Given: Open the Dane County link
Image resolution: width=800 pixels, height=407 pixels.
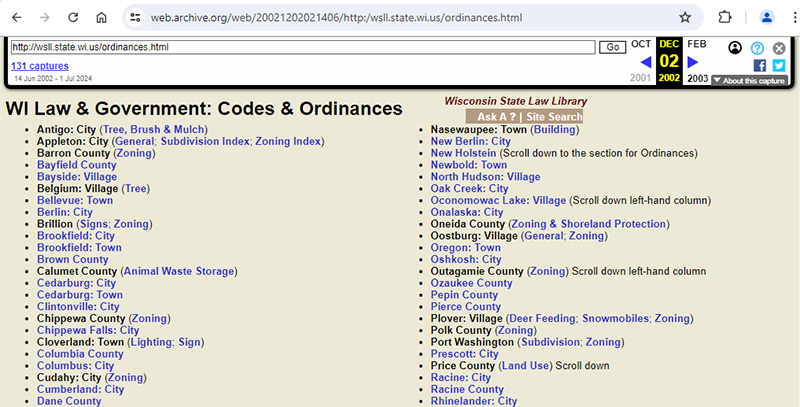Looking at the screenshot, I should pyautogui.click(x=69, y=401).
